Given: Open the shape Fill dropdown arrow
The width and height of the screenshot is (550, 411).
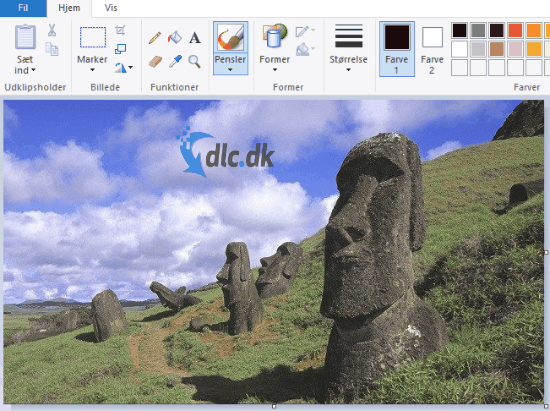Looking at the screenshot, I should click(x=313, y=48).
